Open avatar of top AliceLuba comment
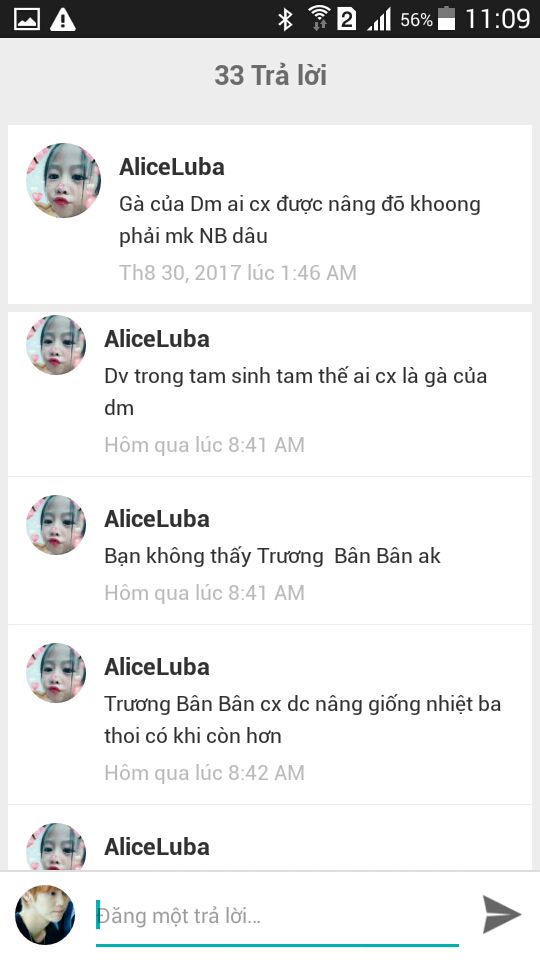This screenshot has height=960, width=540. (x=64, y=180)
